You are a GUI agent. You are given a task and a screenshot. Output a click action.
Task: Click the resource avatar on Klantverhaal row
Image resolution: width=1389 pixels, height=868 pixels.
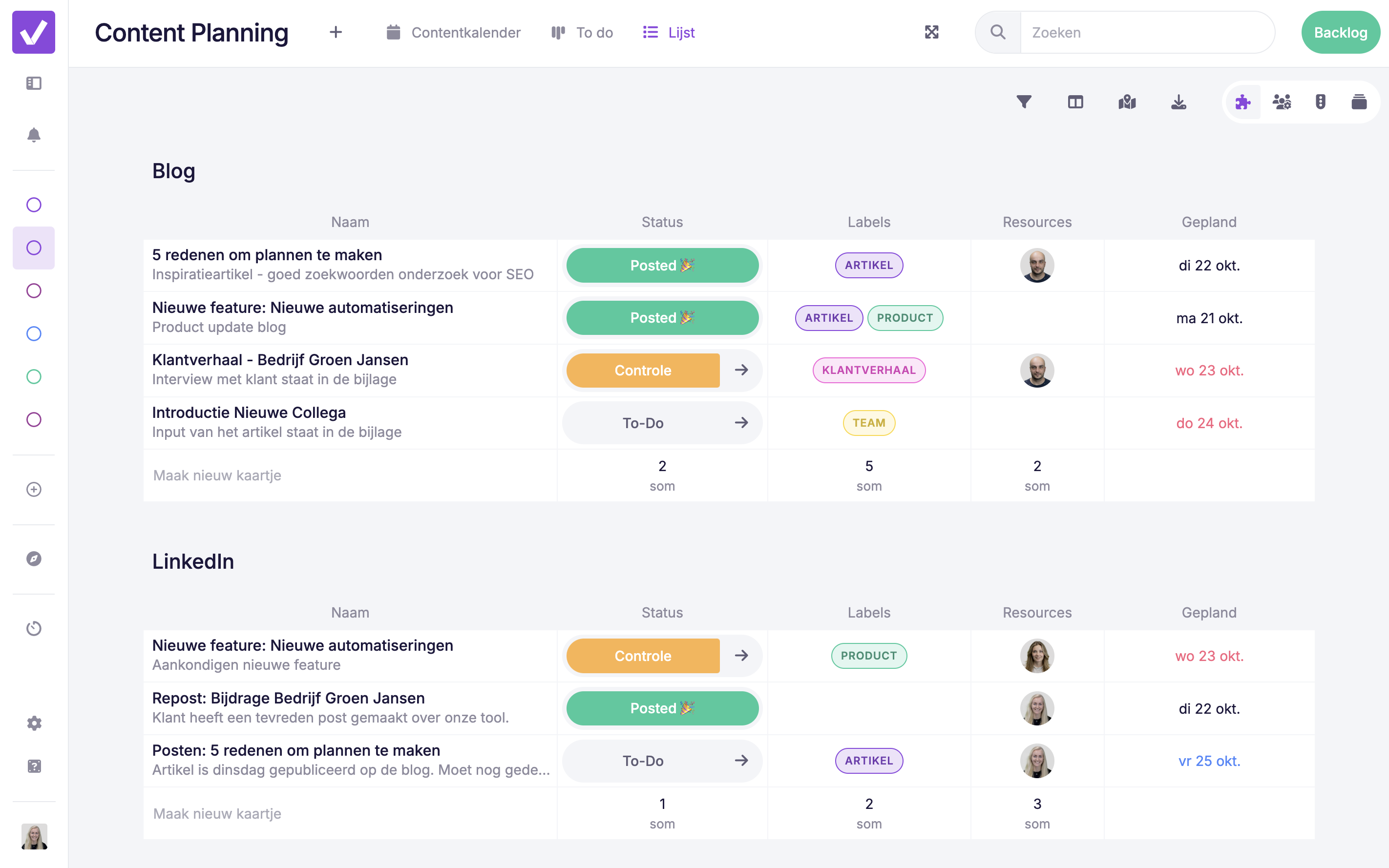(1037, 370)
